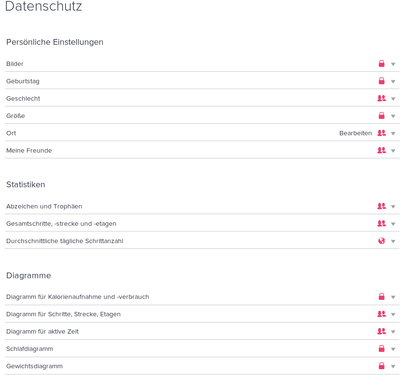The image size is (400, 375).
Task: Click the friends icon in Meine Freunde row
Action: click(x=381, y=150)
